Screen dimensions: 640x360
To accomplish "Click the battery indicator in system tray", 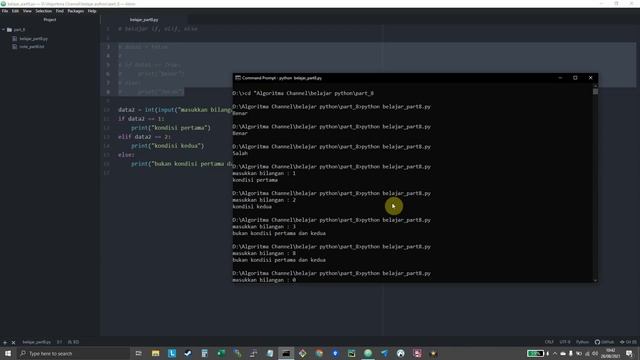I will coord(535,353).
